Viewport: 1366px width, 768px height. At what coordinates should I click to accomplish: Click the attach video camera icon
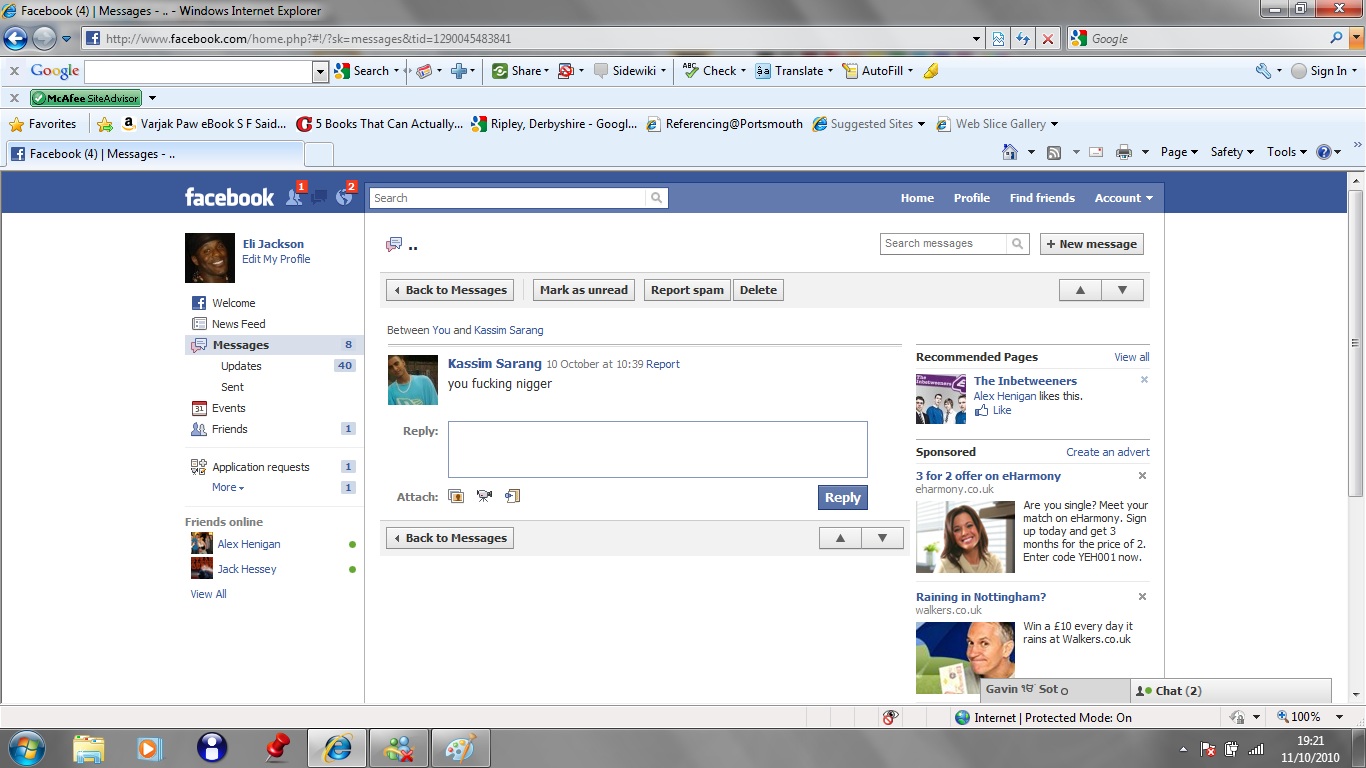point(485,496)
